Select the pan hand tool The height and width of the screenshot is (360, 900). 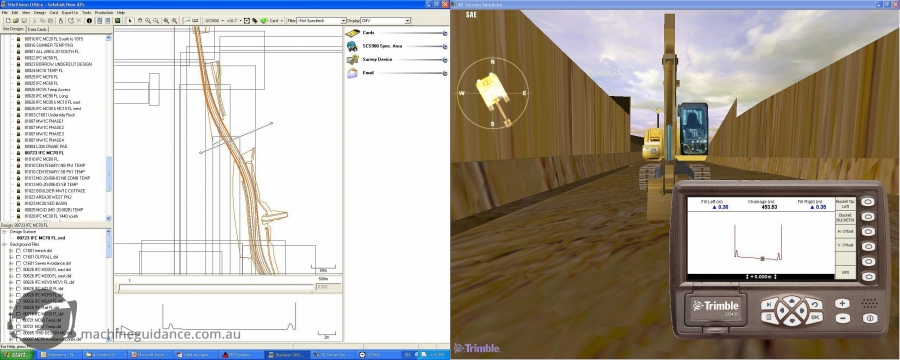[140, 21]
